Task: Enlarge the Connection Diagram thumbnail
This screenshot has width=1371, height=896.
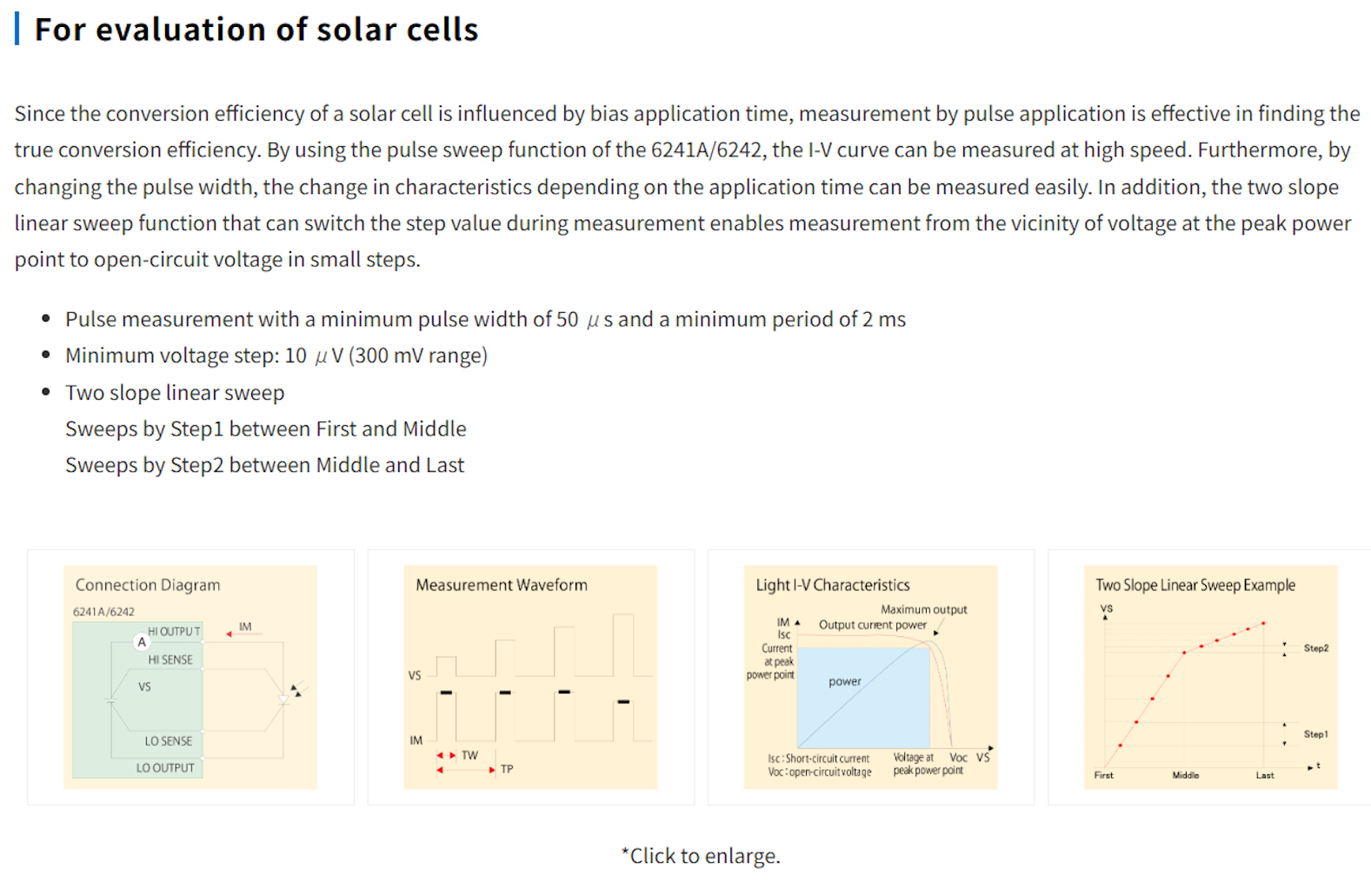Action: [190, 677]
